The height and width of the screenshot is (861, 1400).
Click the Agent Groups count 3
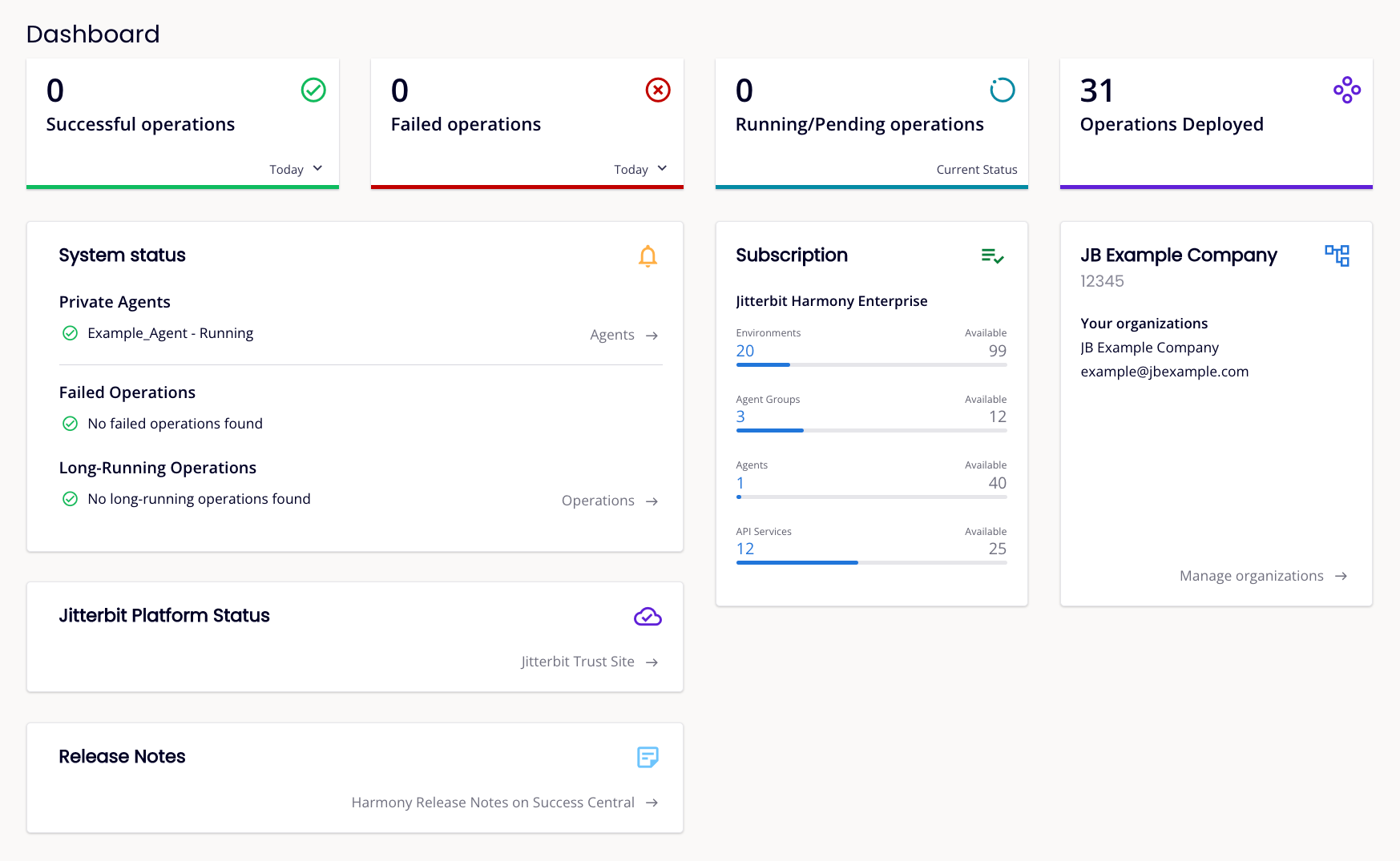(x=740, y=416)
